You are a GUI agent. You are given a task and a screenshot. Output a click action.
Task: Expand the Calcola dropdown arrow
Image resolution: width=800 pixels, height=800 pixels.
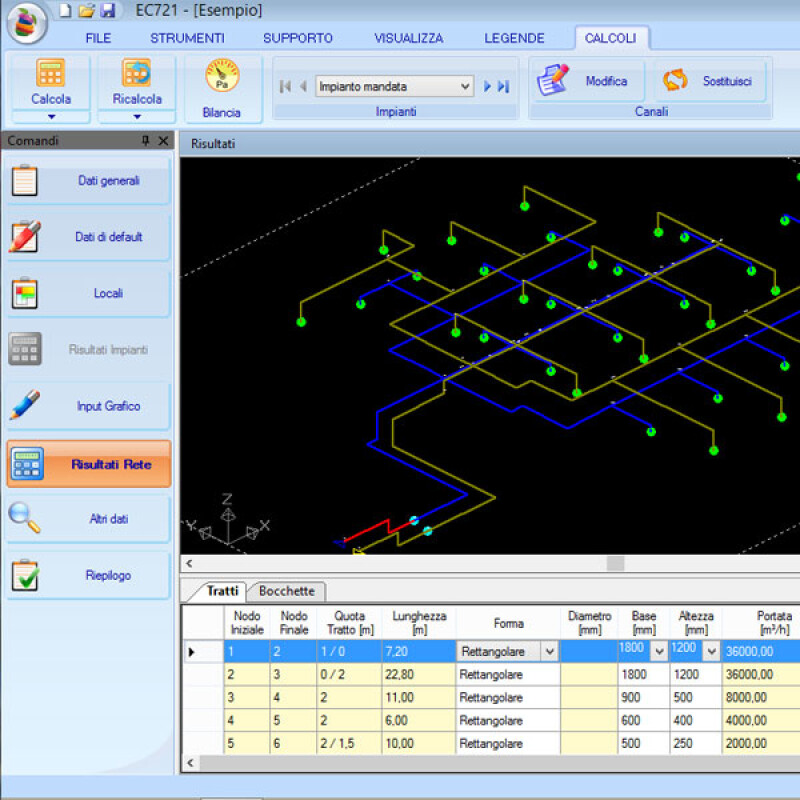point(51,116)
